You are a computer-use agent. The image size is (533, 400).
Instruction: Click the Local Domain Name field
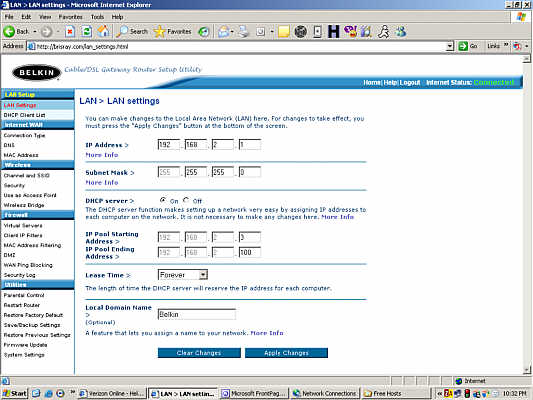(x=197, y=314)
